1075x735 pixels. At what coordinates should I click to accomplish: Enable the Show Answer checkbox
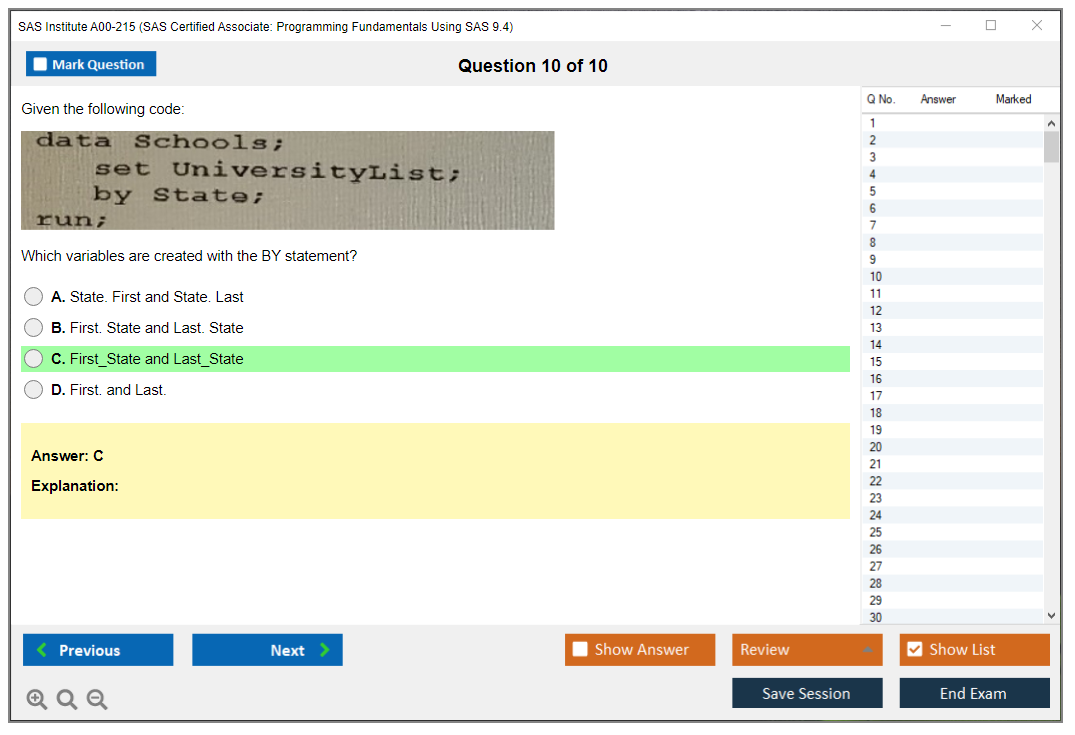tap(581, 650)
